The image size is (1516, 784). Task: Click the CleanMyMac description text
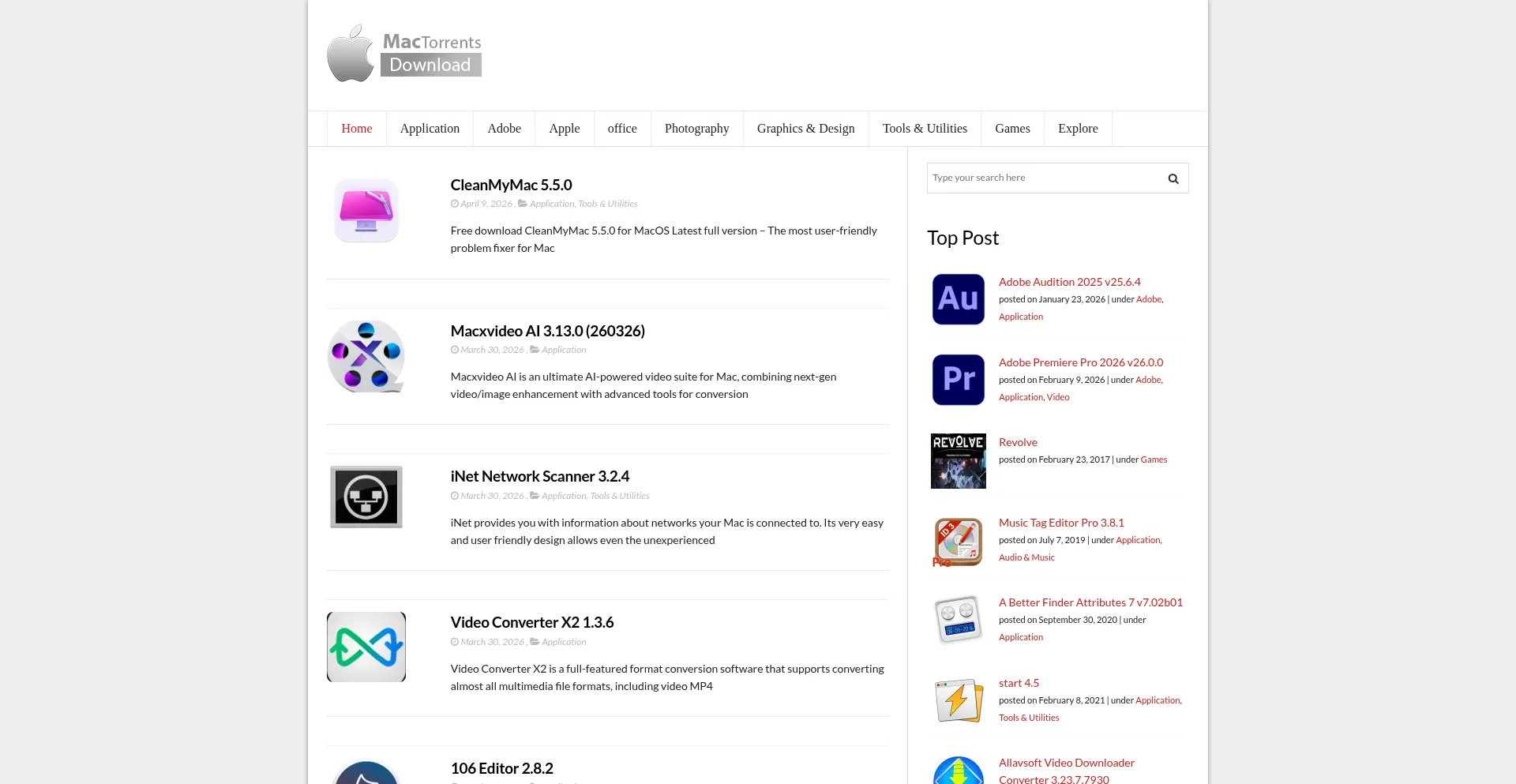664,239
